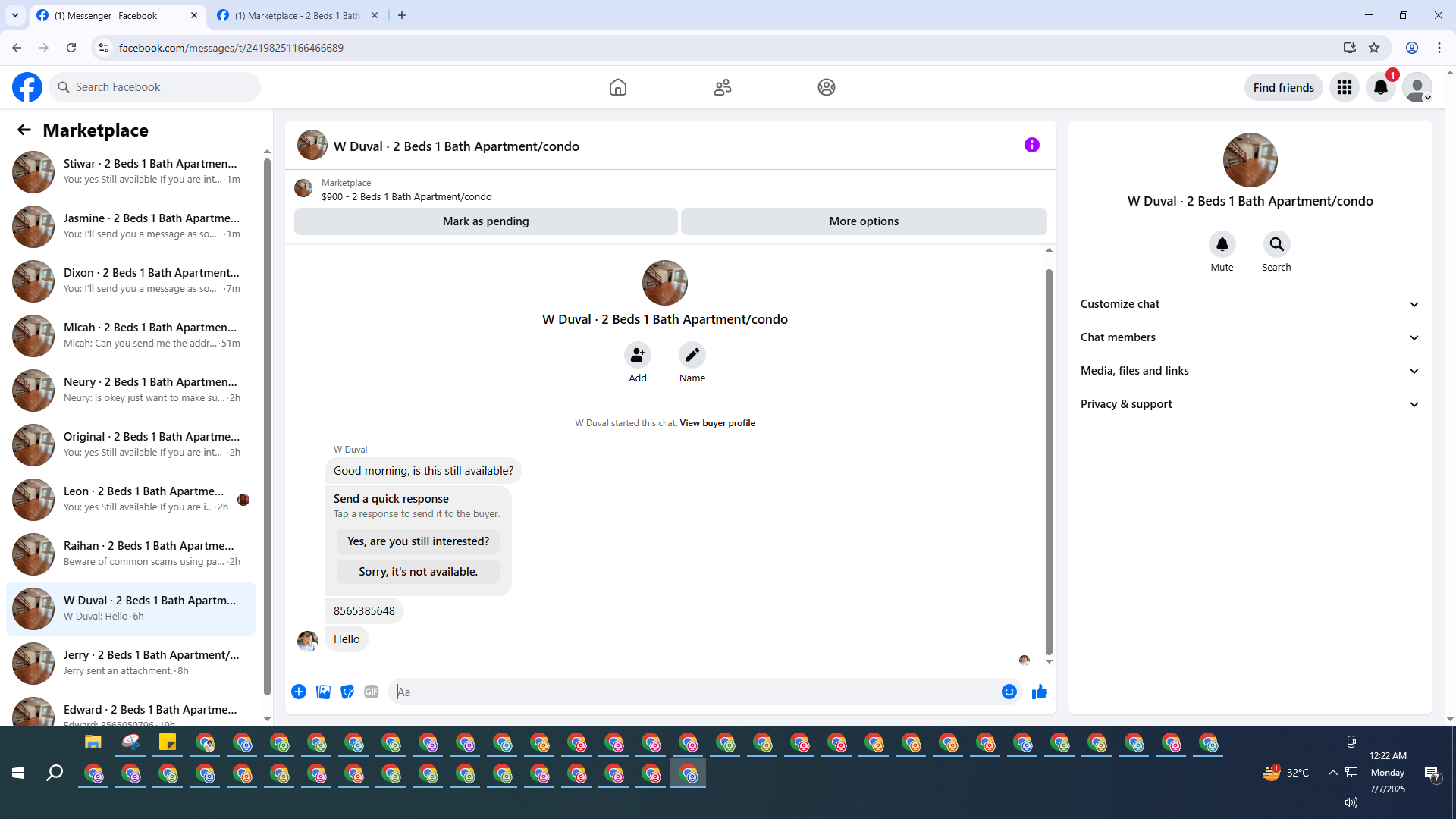Expand the Chat members section
The width and height of the screenshot is (1456, 819).
tap(1249, 337)
